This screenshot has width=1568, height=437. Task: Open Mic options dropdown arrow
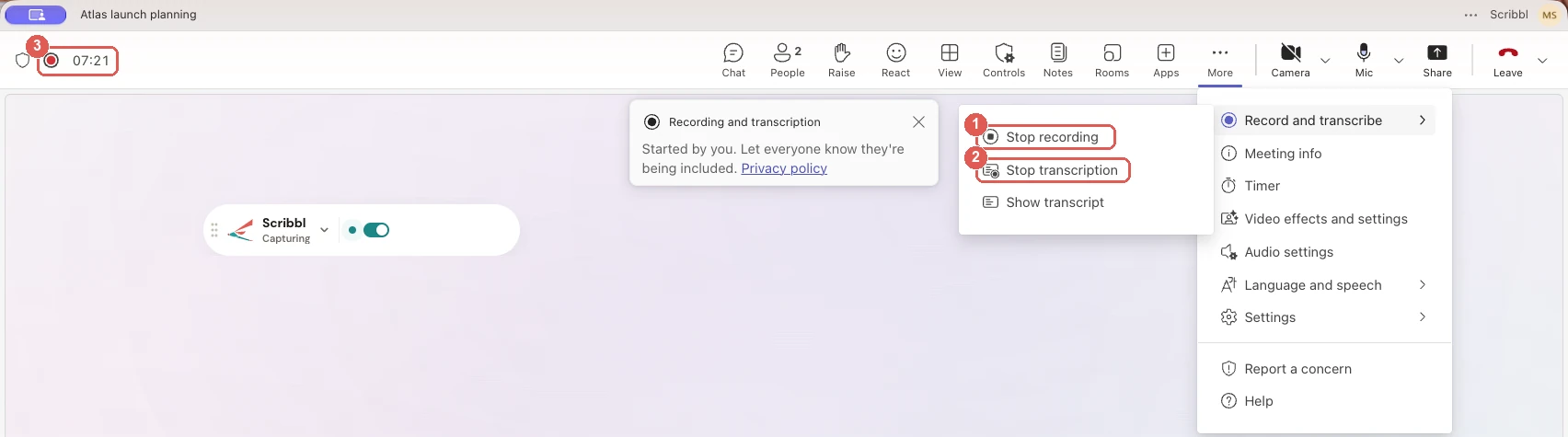(1399, 61)
